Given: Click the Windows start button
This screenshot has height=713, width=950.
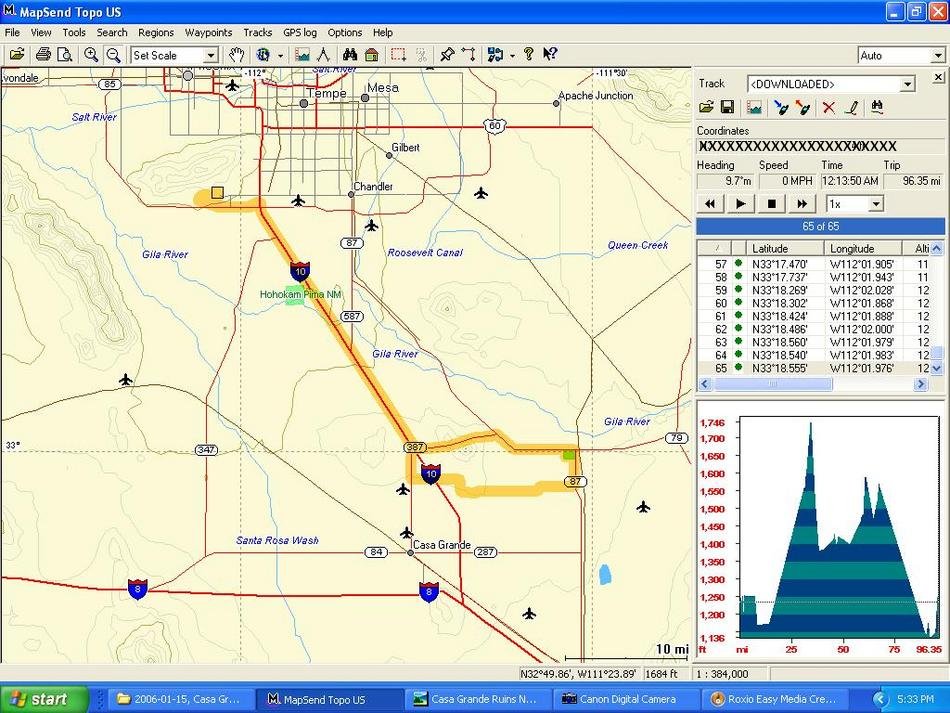Looking at the screenshot, I should coord(44,699).
